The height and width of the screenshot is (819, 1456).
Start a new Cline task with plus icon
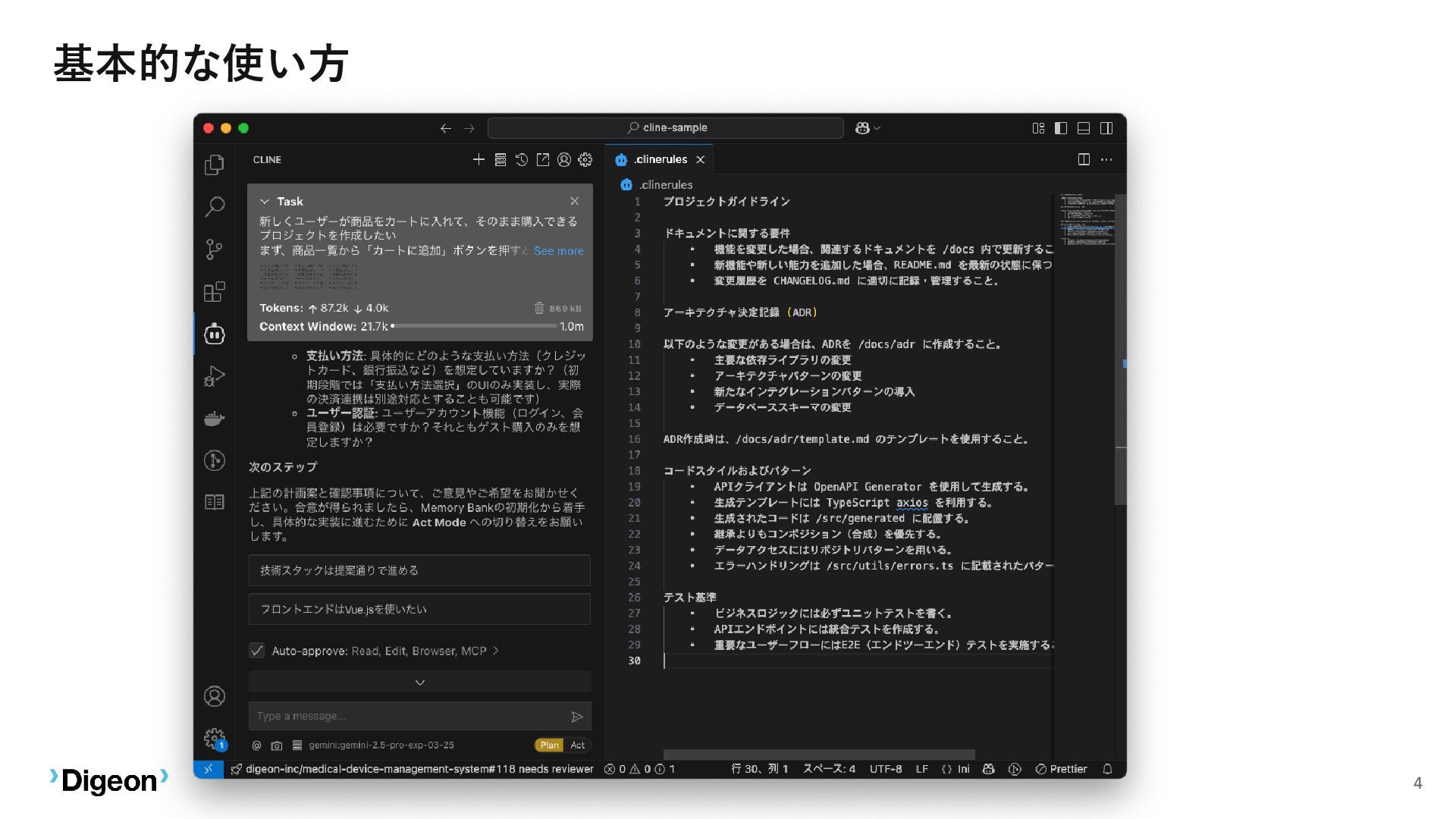coord(479,159)
